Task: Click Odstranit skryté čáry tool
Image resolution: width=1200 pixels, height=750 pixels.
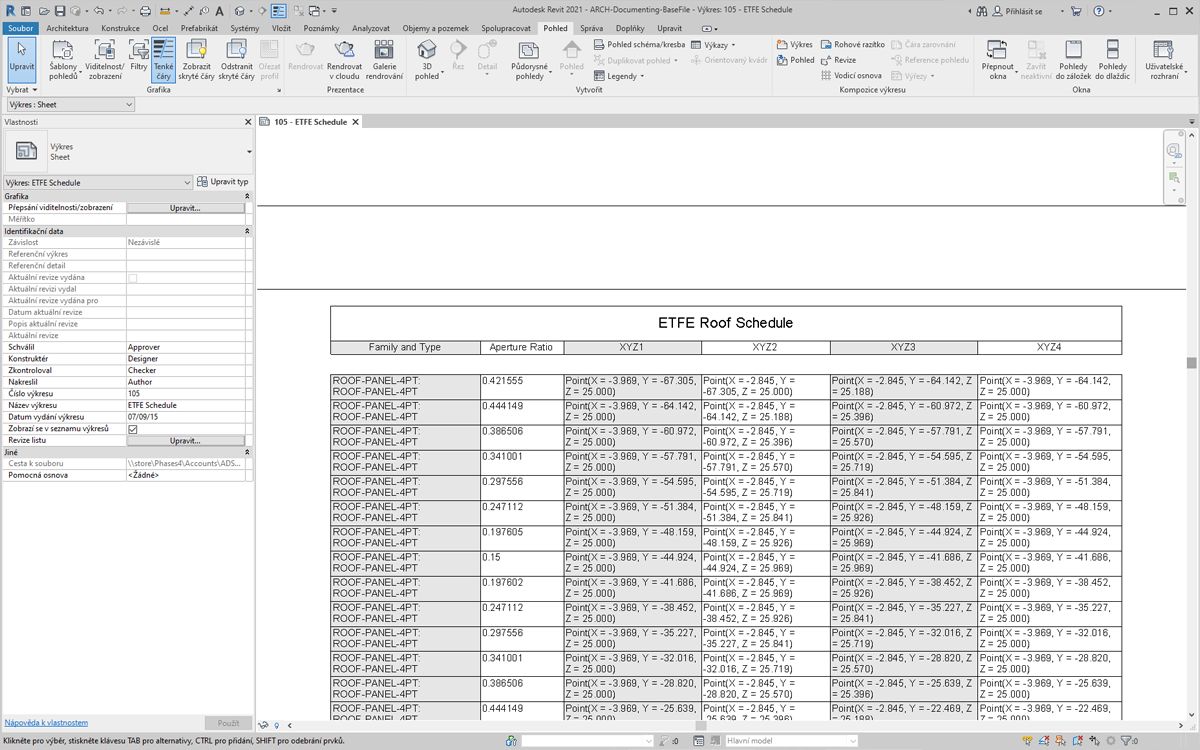Action: point(237,60)
